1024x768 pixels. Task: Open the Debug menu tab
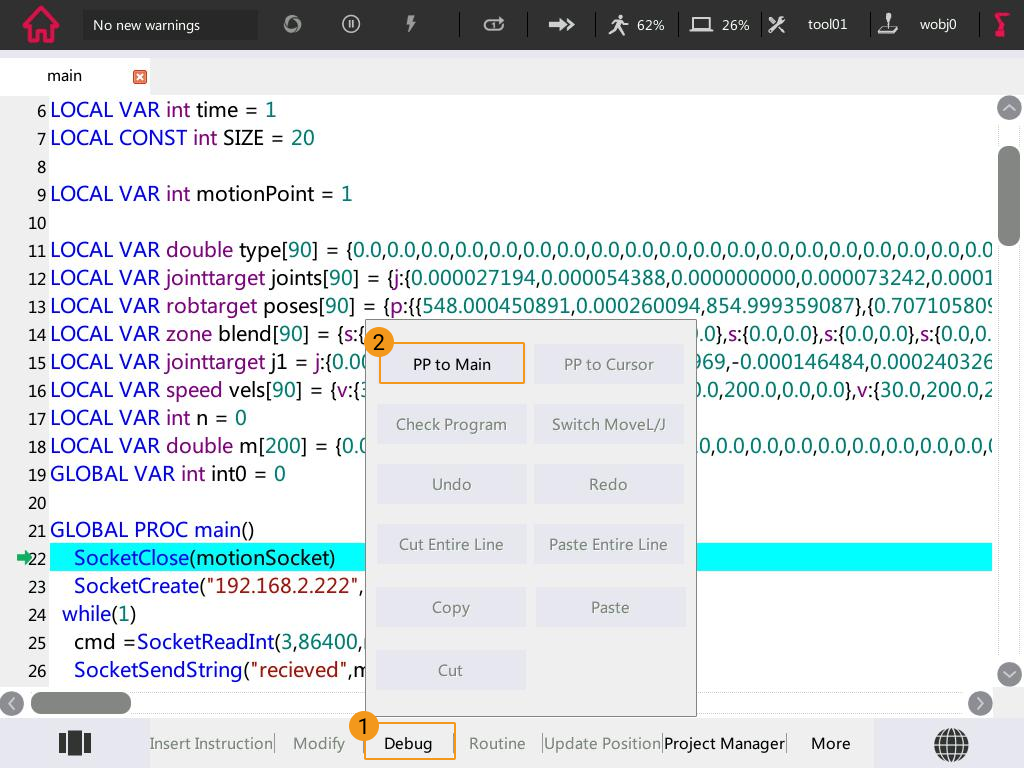click(408, 743)
